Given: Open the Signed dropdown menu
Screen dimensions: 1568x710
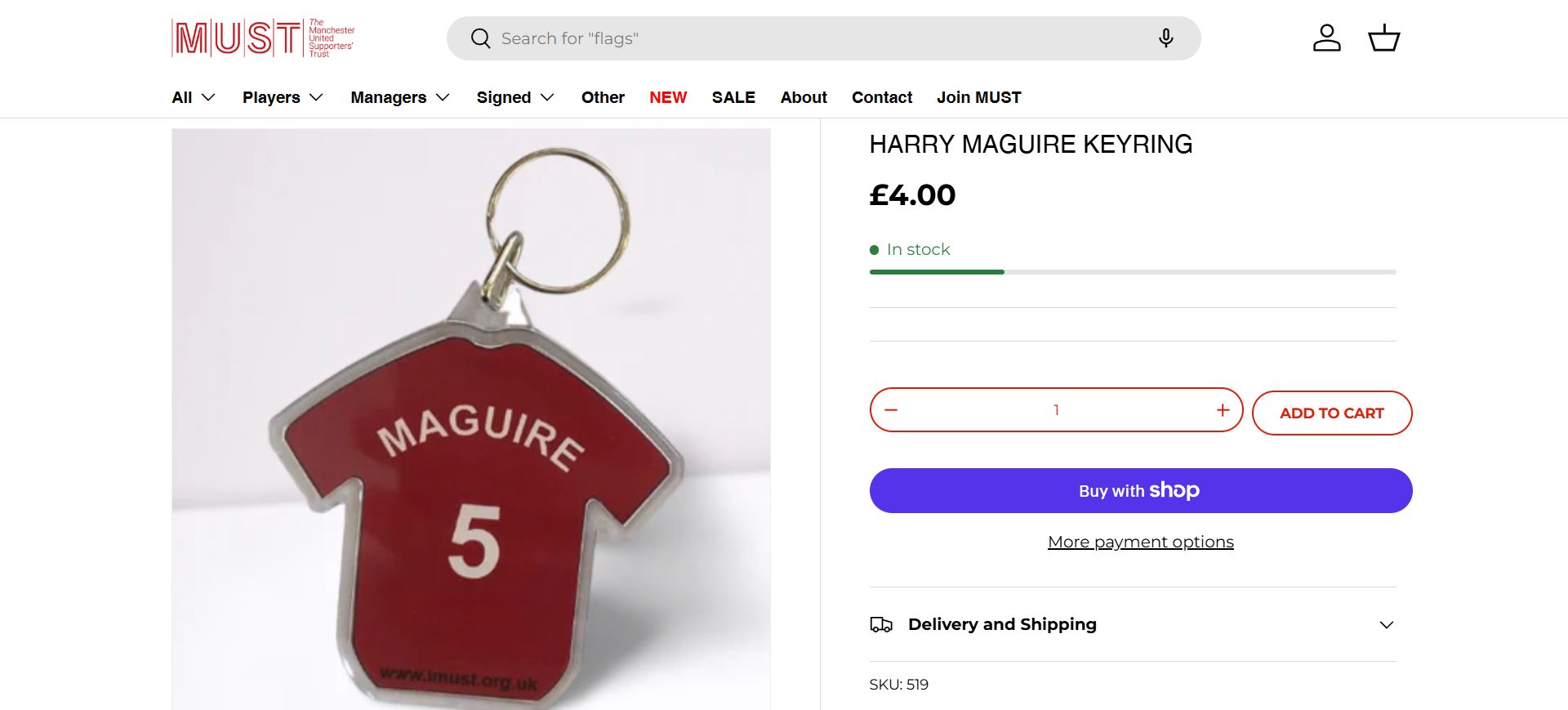Looking at the screenshot, I should pos(515,97).
